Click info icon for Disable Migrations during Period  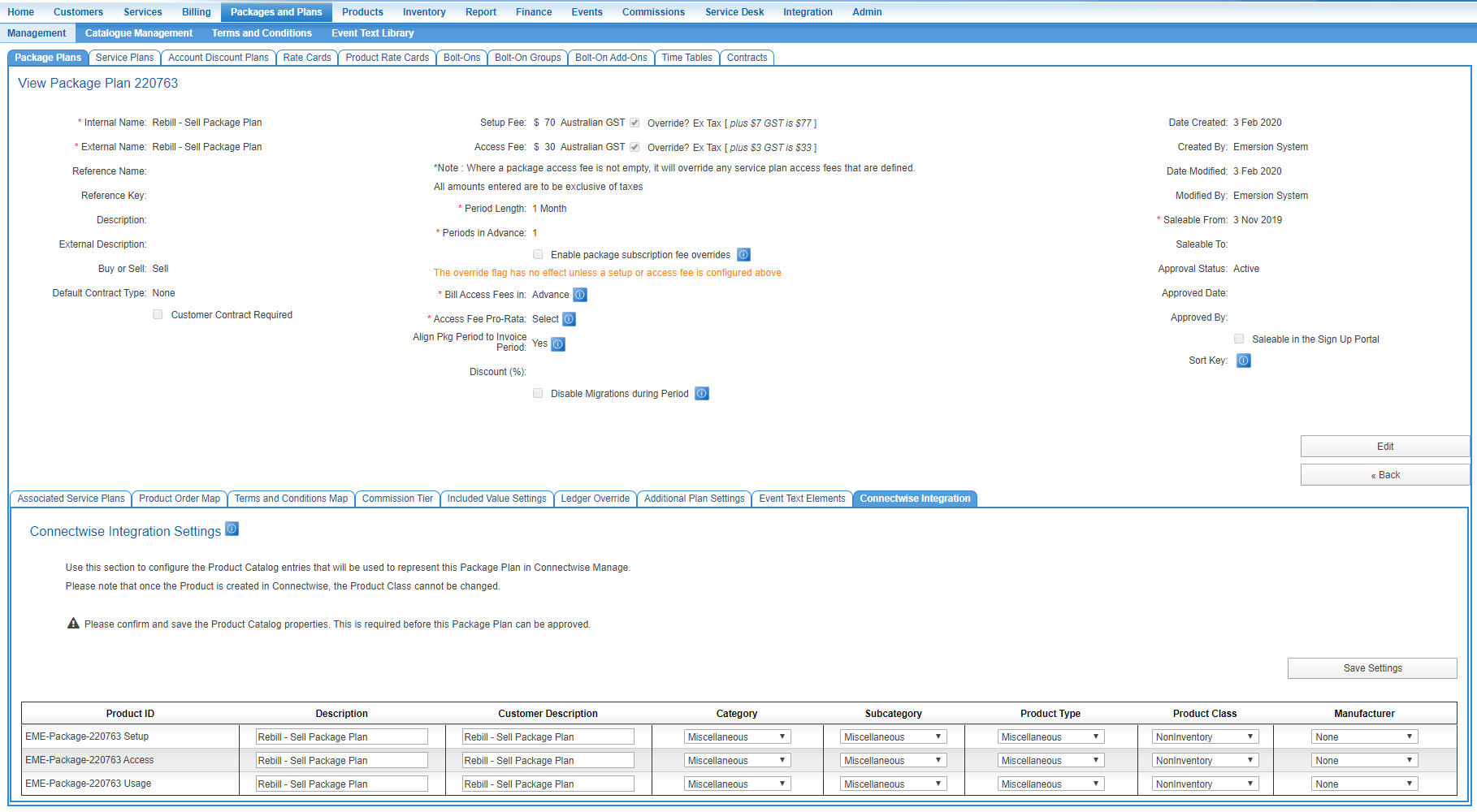coord(702,394)
